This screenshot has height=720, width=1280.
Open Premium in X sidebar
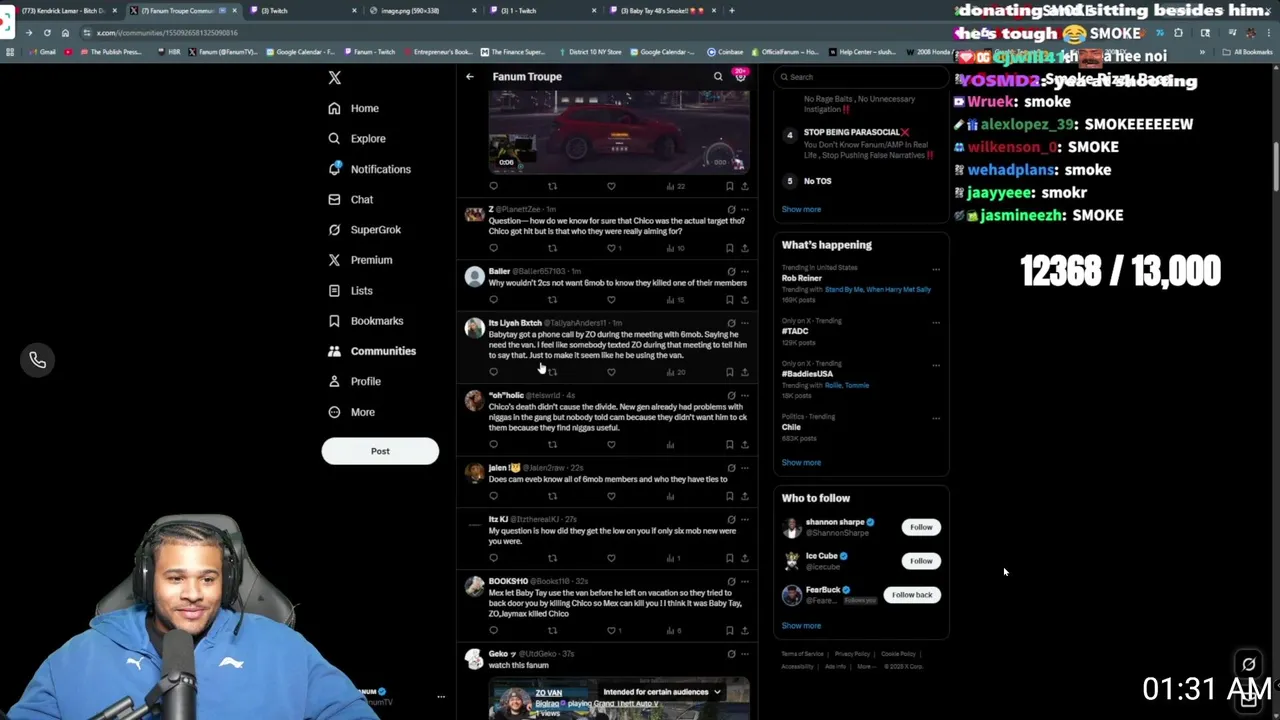[x=360, y=260]
